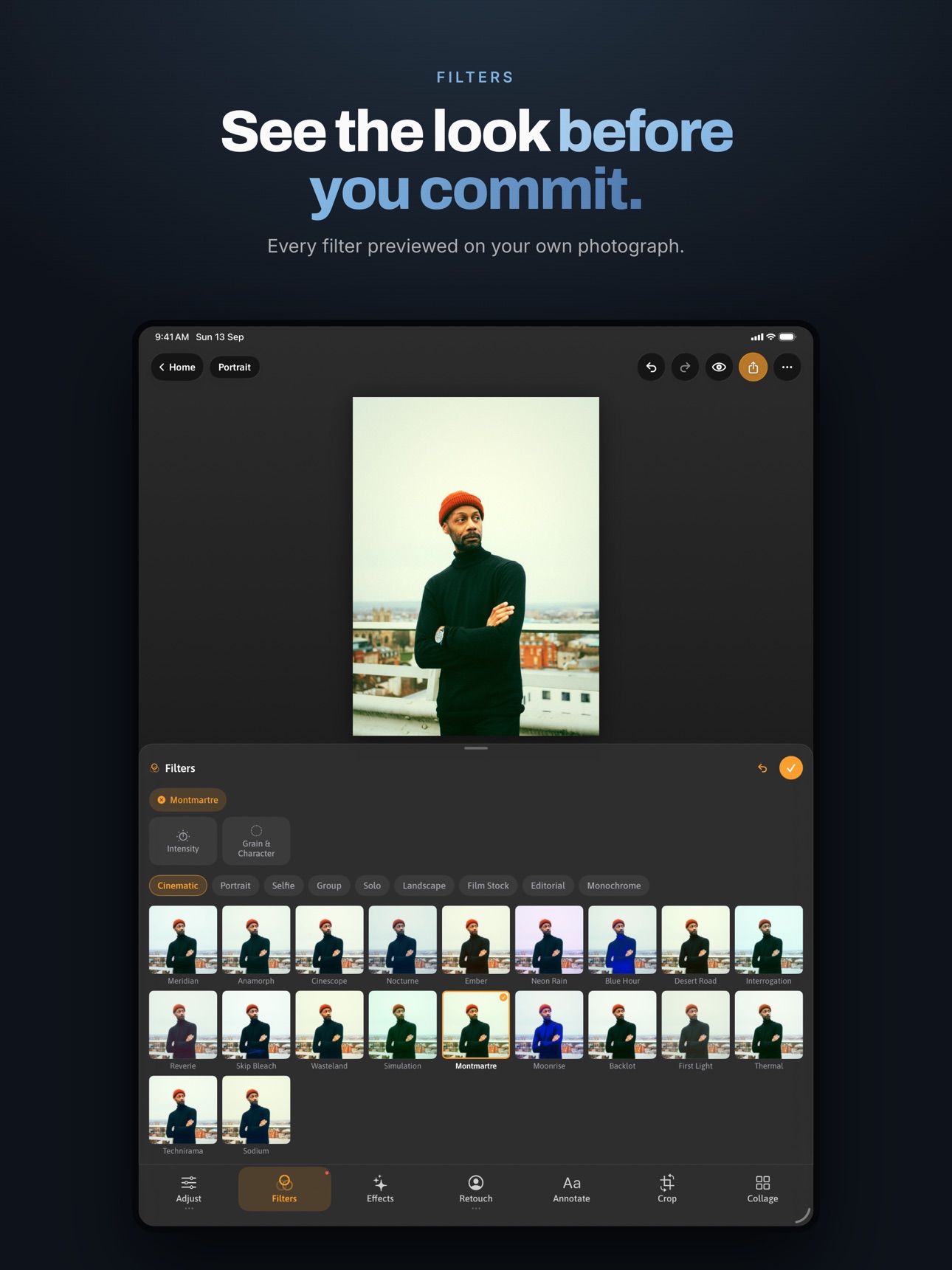Switch to the Crop tool

coord(667,1189)
